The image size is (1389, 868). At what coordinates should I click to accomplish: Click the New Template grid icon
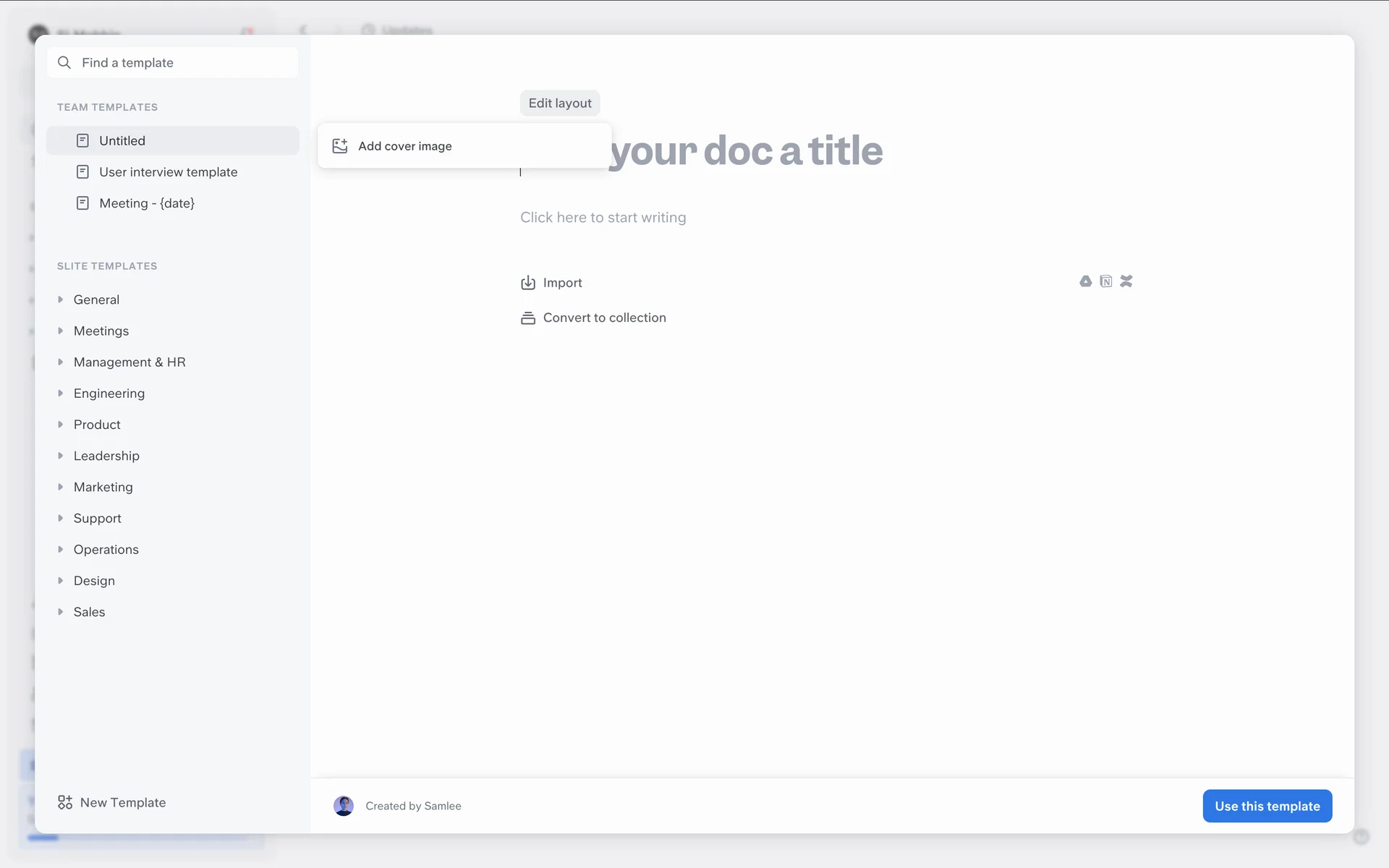pyautogui.click(x=65, y=802)
